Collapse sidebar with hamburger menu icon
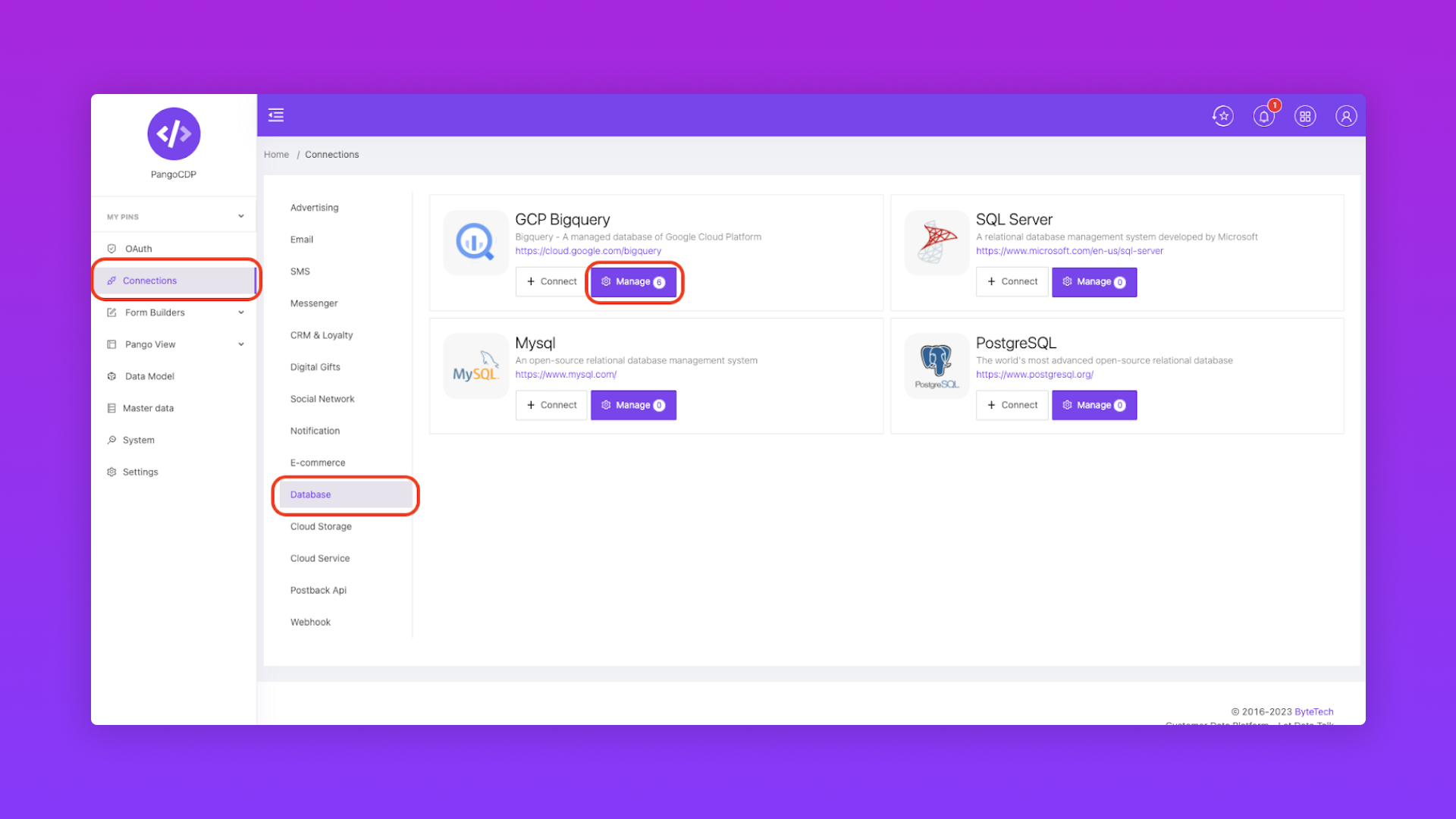The height and width of the screenshot is (819, 1456). (x=276, y=115)
